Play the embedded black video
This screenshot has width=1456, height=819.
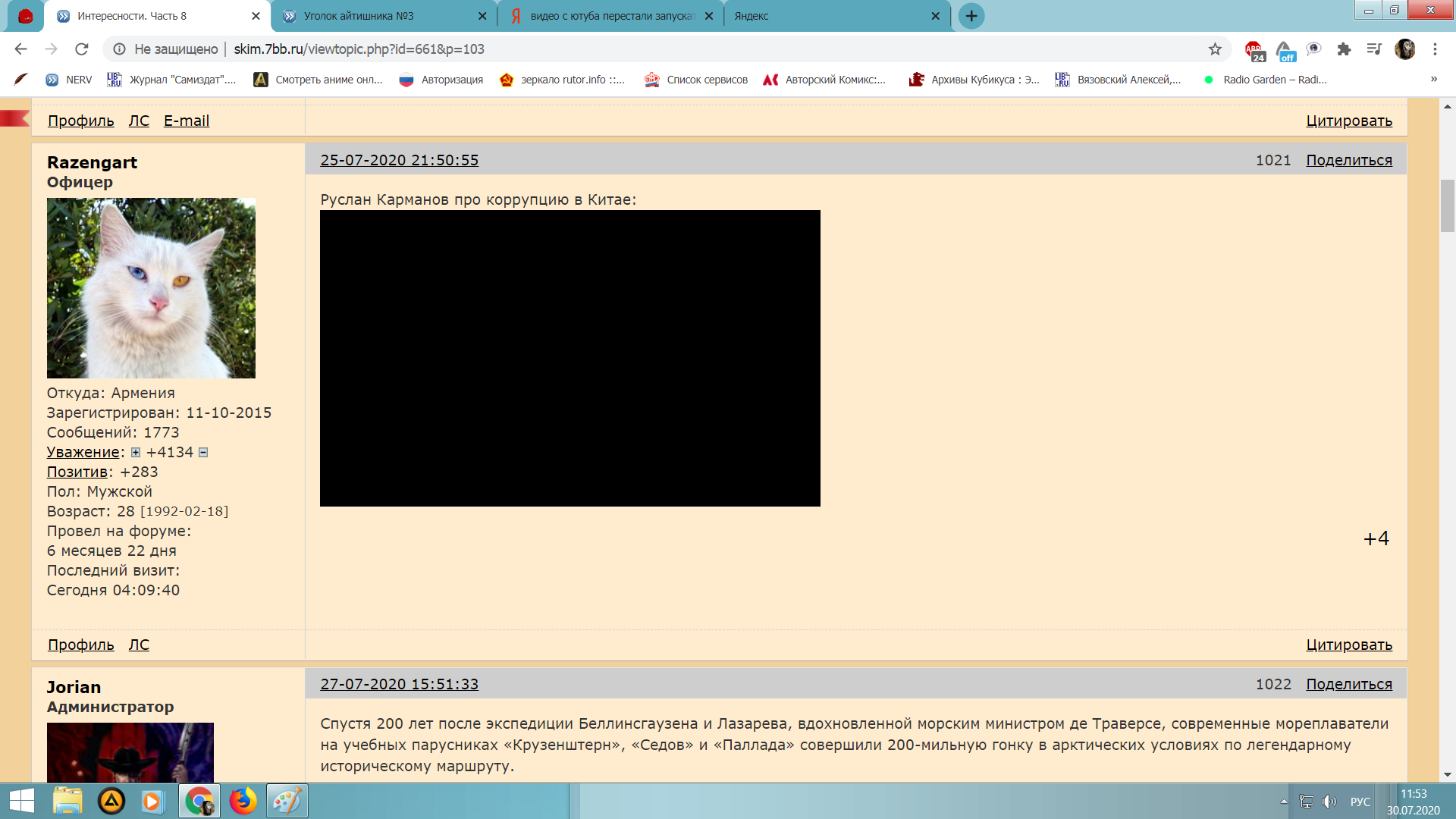coord(570,358)
